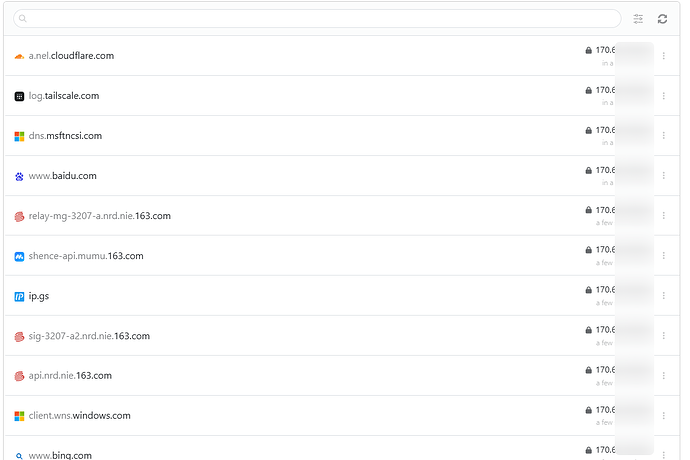This screenshot has width=690, height=460.
Task: Select api.nrd.nie.163.com row
Action: [x=70, y=376]
